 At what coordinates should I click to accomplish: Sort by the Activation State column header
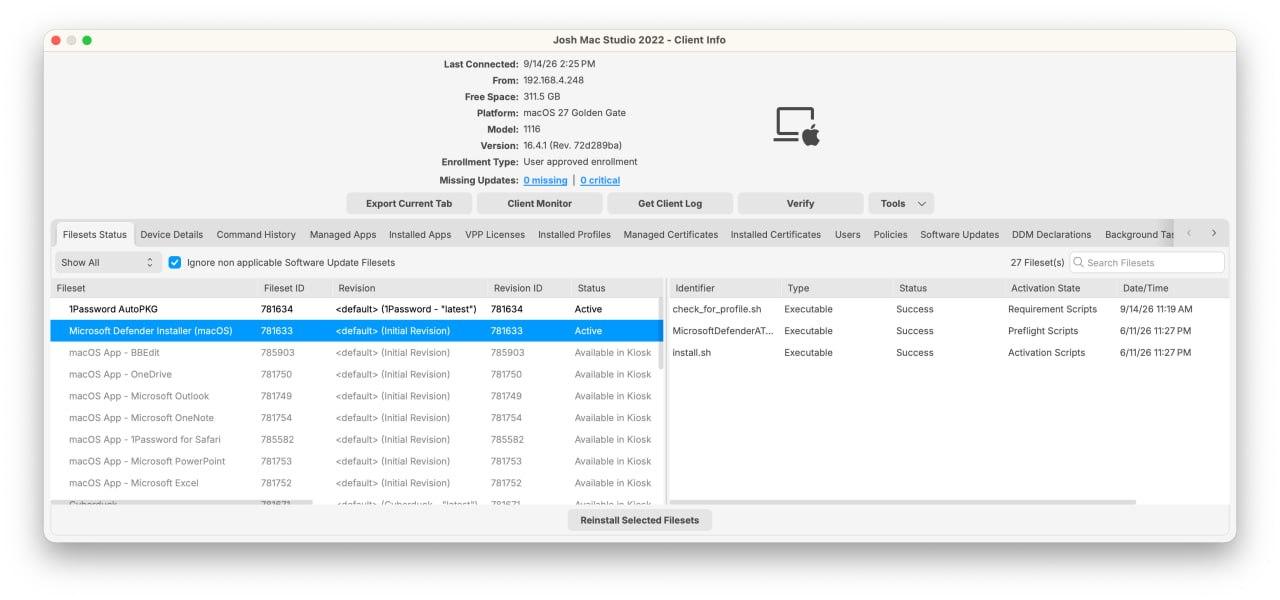click(x=1060, y=288)
